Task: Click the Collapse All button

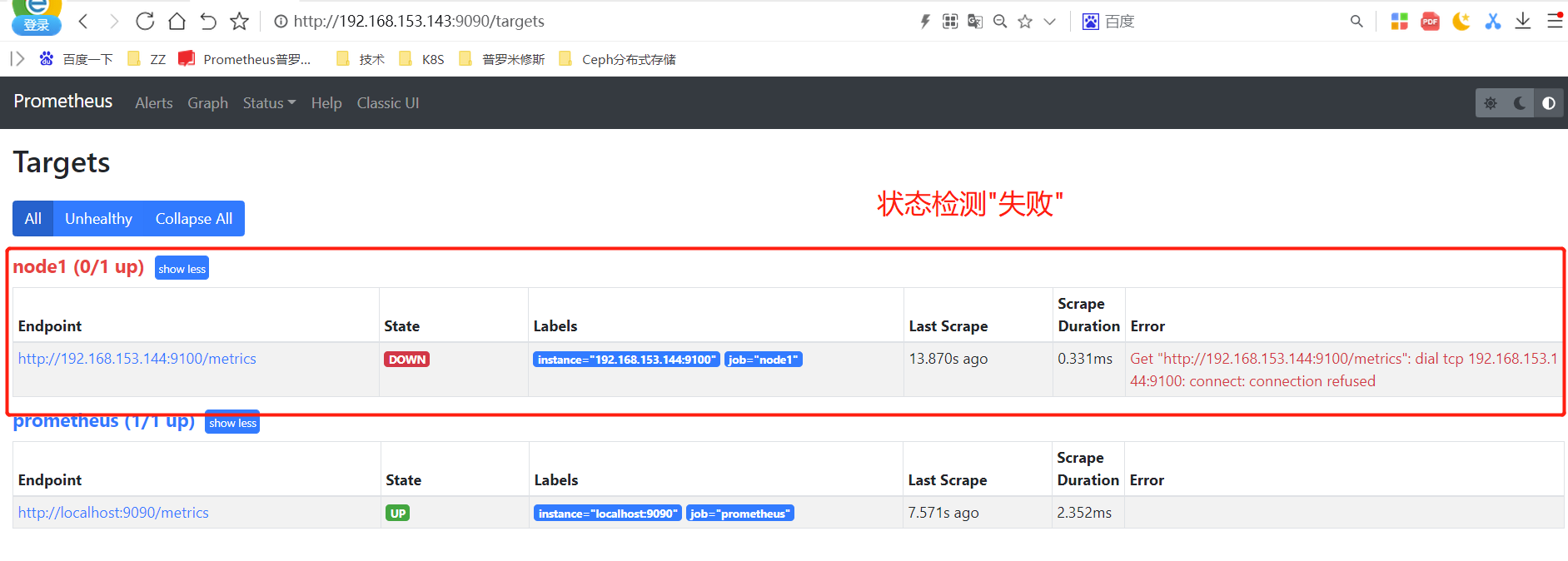Action: click(x=194, y=218)
